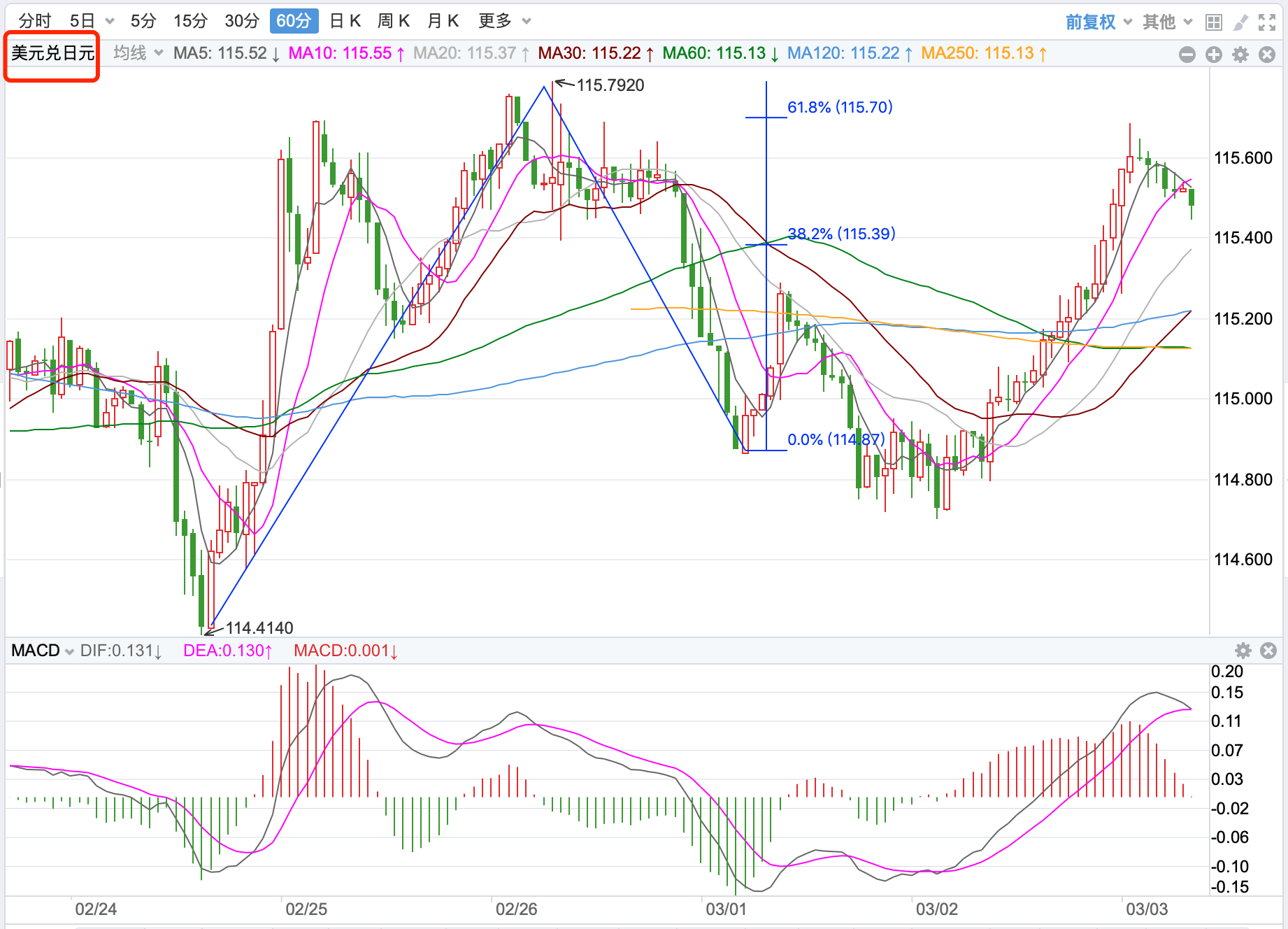The height and width of the screenshot is (929, 1288).
Task: Click the minus zoom-out icon in main chart header
Action: pyautogui.click(x=1187, y=55)
